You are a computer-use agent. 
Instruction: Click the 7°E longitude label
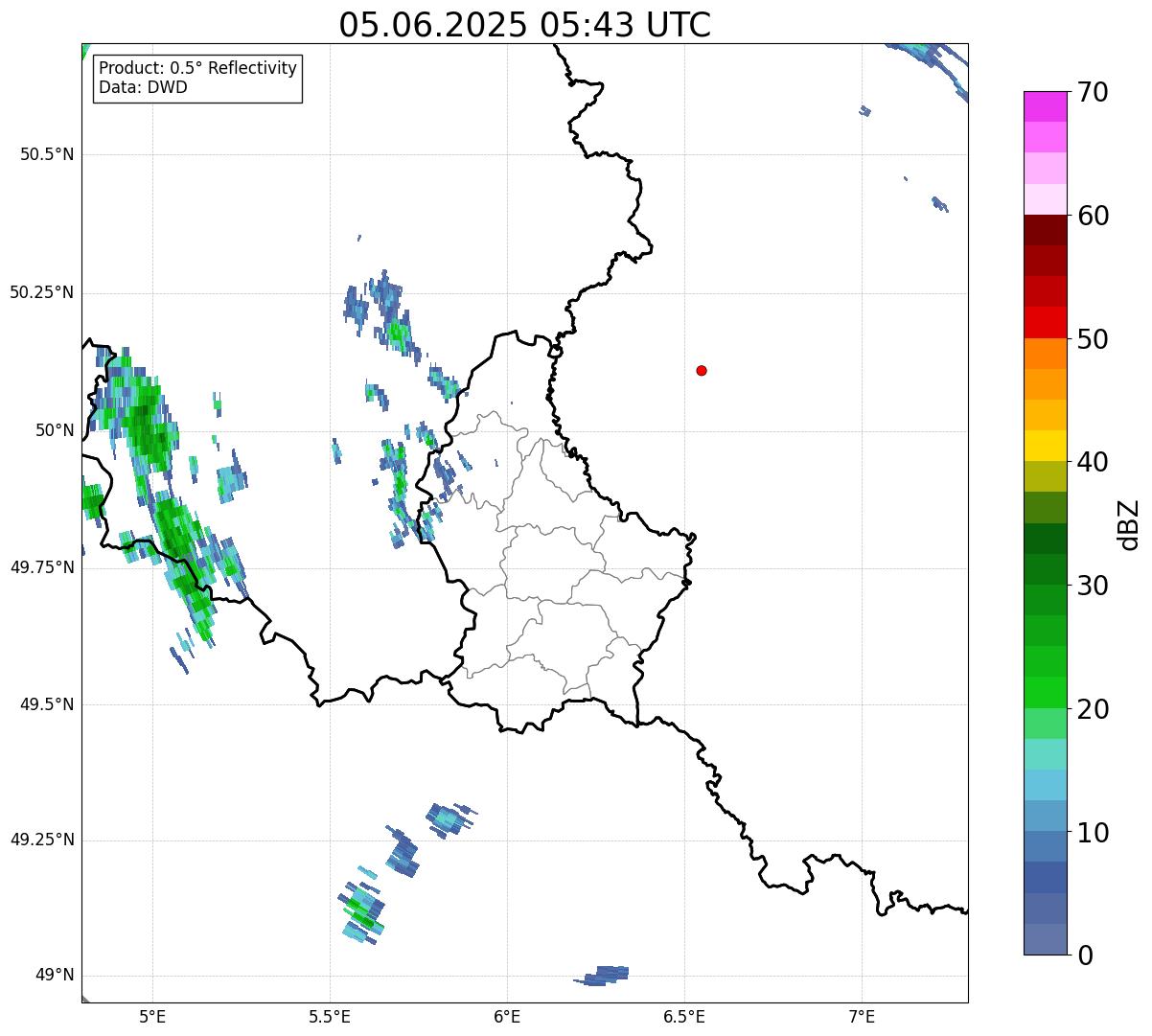(862, 1016)
